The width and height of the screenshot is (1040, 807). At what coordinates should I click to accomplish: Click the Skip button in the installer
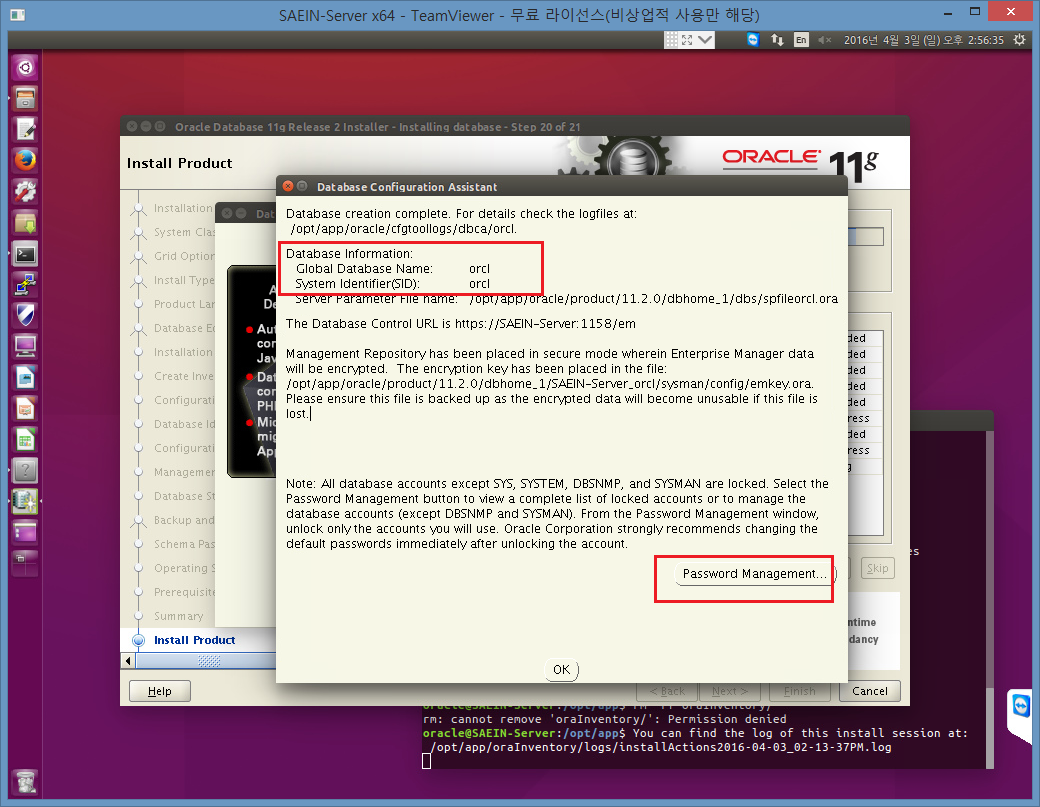click(878, 568)
